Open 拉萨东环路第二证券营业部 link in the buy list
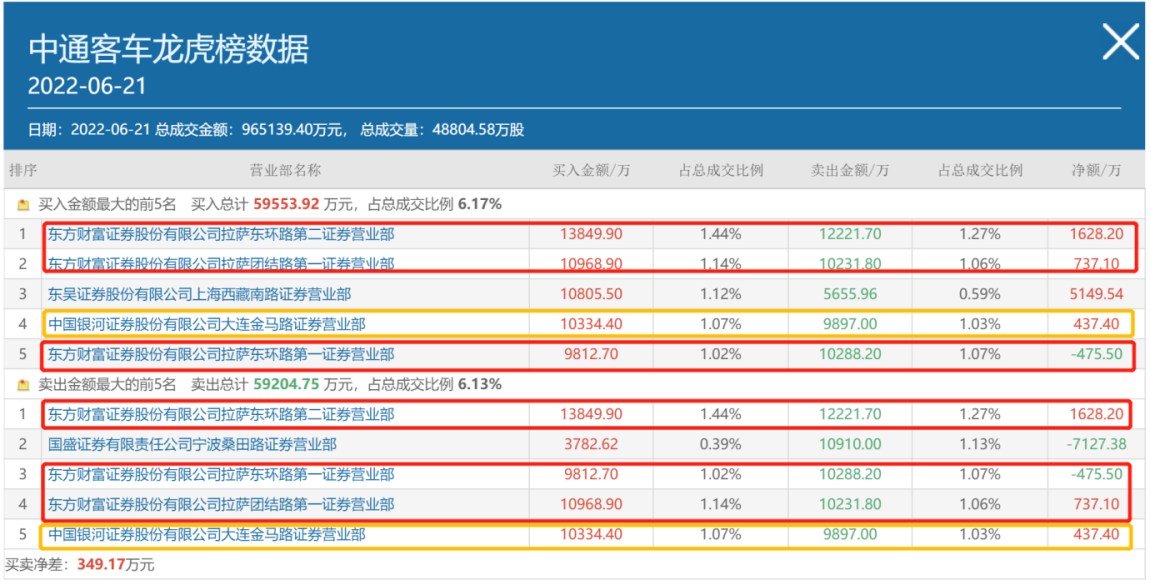 (x=221, y=234)
